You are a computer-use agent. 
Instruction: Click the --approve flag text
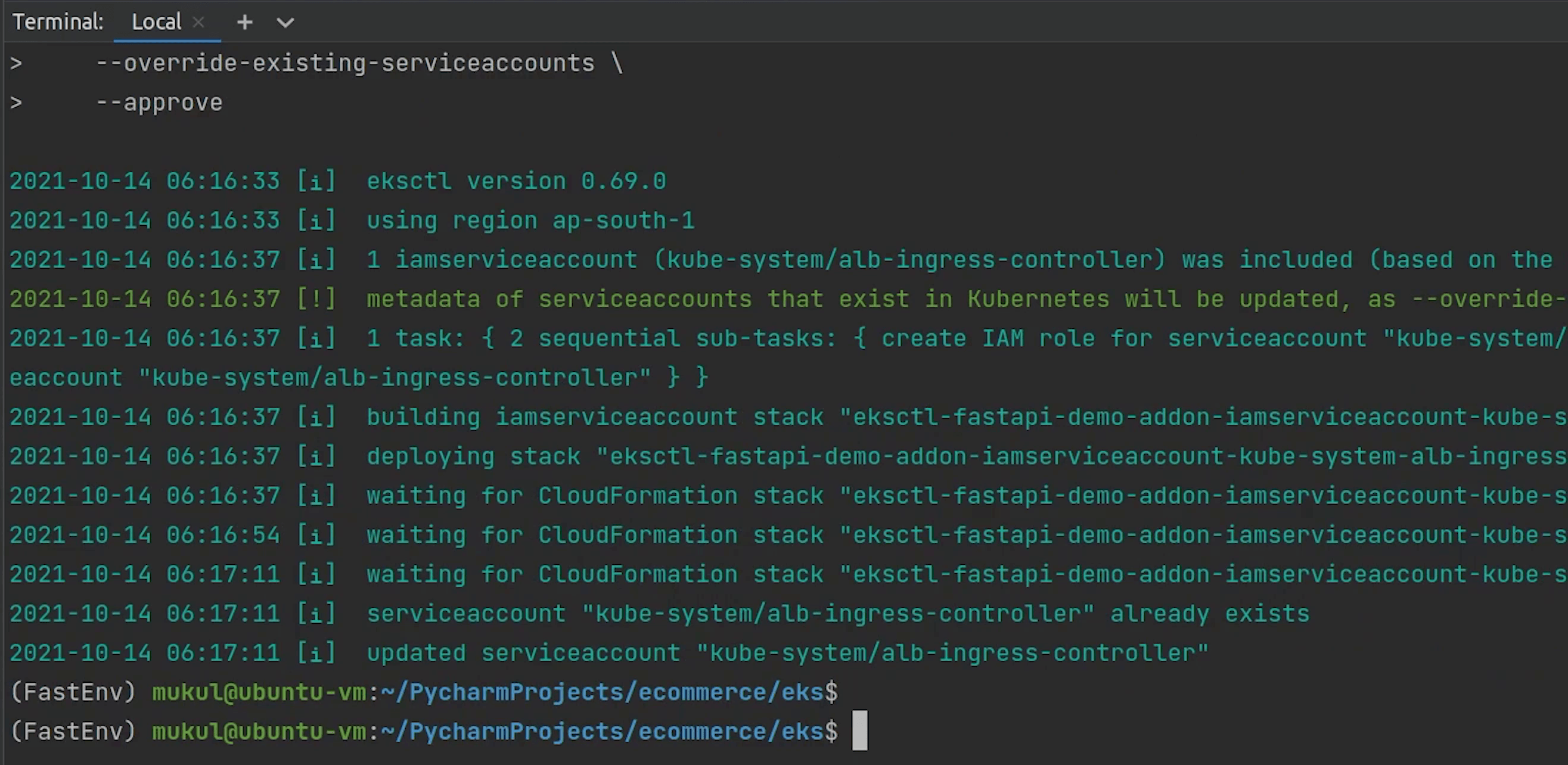click(160, 102)
